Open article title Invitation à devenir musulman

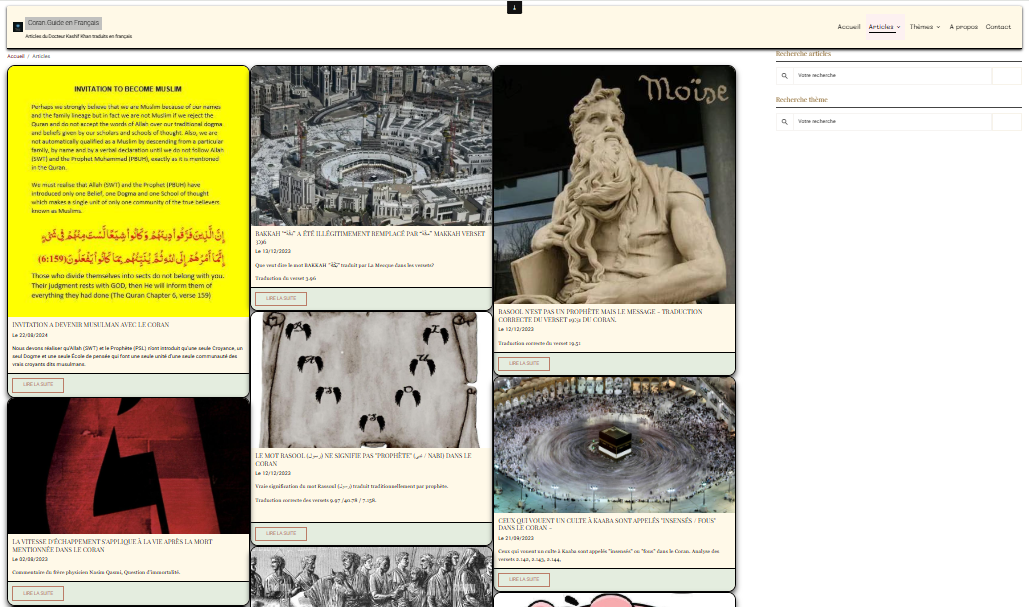pos(91,325)
